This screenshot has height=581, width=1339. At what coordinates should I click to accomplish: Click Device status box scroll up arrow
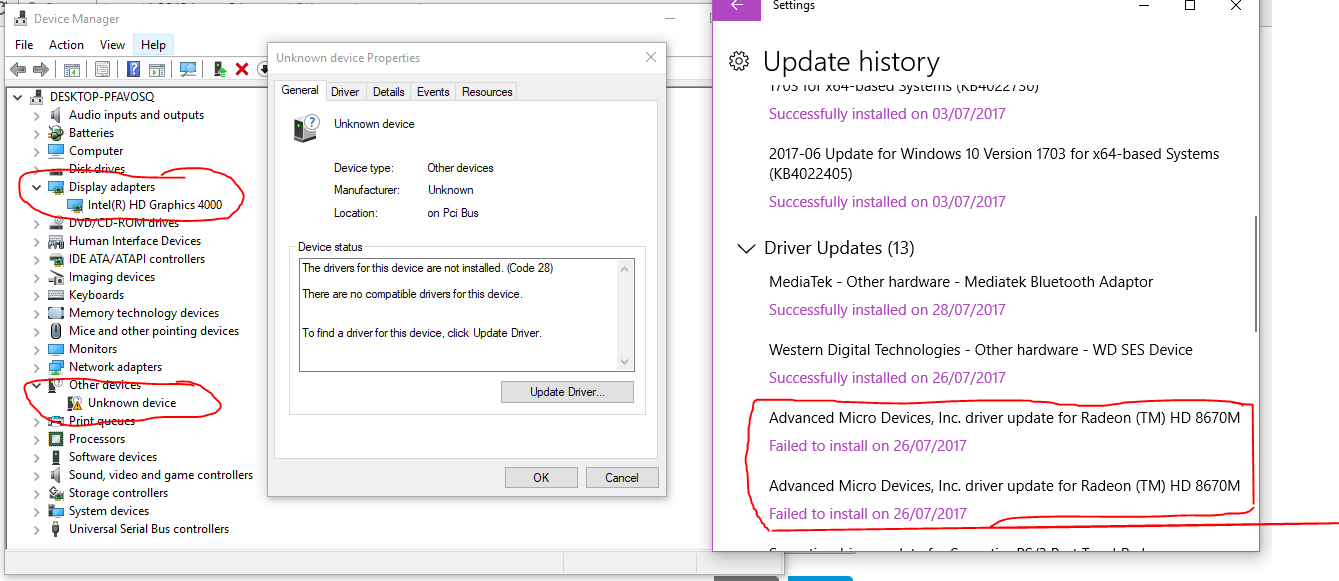[626, 269]
